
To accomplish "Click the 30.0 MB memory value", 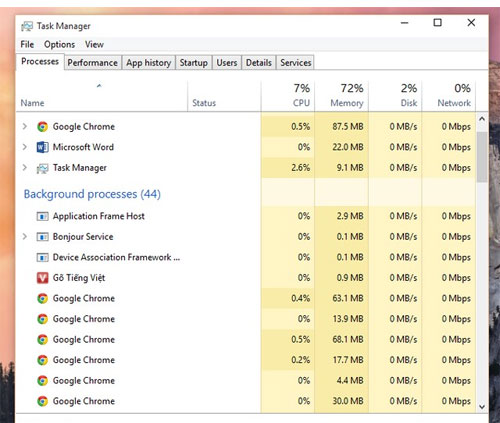I will click(x=348, y=401).
